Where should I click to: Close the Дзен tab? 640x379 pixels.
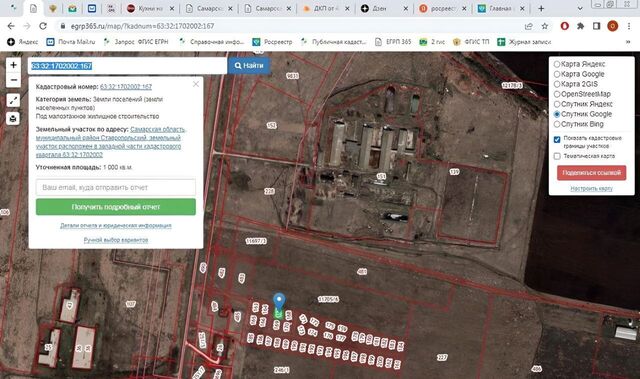(406, 9)
